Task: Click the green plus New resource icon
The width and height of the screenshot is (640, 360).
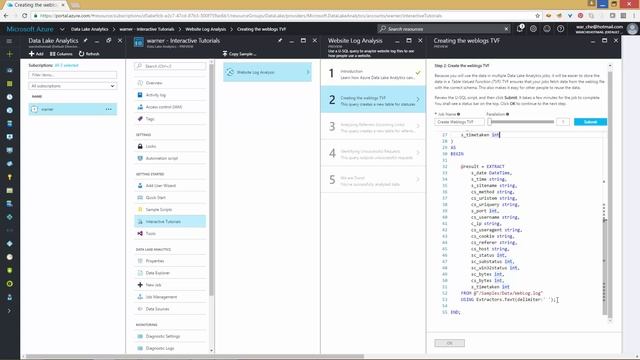Action: 9,54
